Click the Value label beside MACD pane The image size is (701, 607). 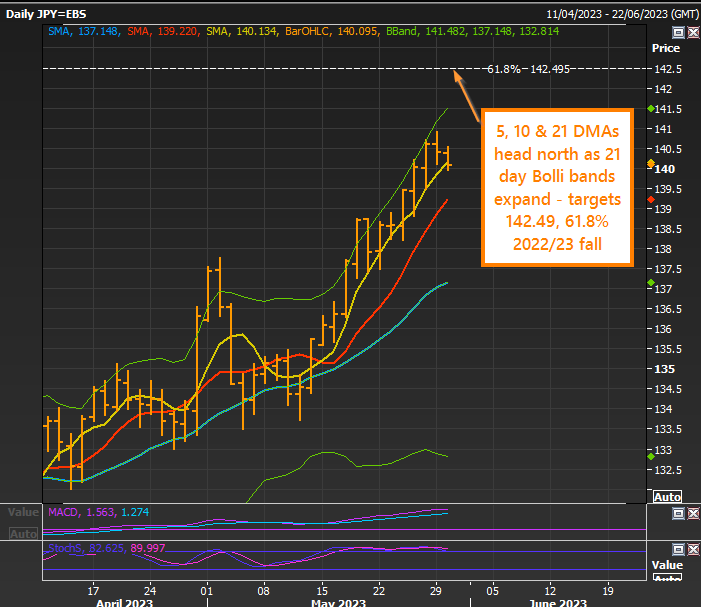pos(23,512)
